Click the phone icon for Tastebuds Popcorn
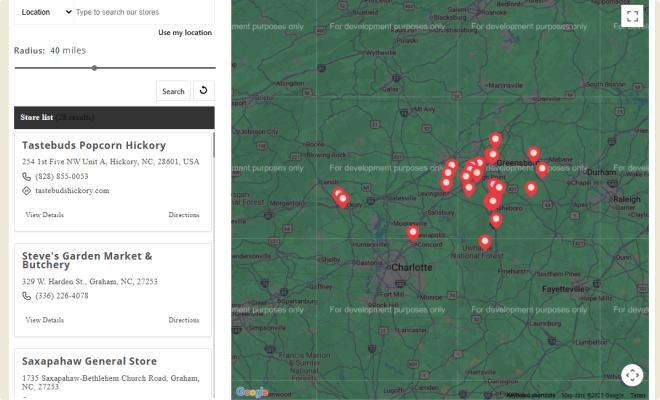Viewport: 660px width, 400px height. click(x=27, y=176)
